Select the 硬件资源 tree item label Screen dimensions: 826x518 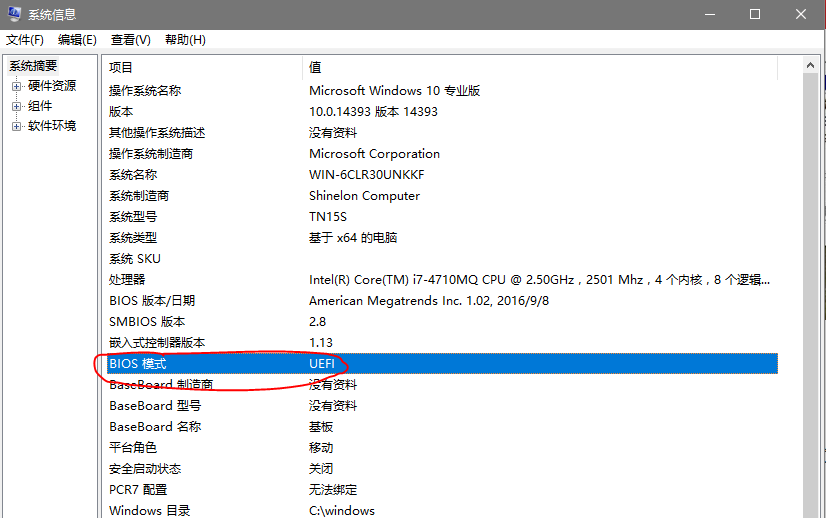click(x=52, y=85)
